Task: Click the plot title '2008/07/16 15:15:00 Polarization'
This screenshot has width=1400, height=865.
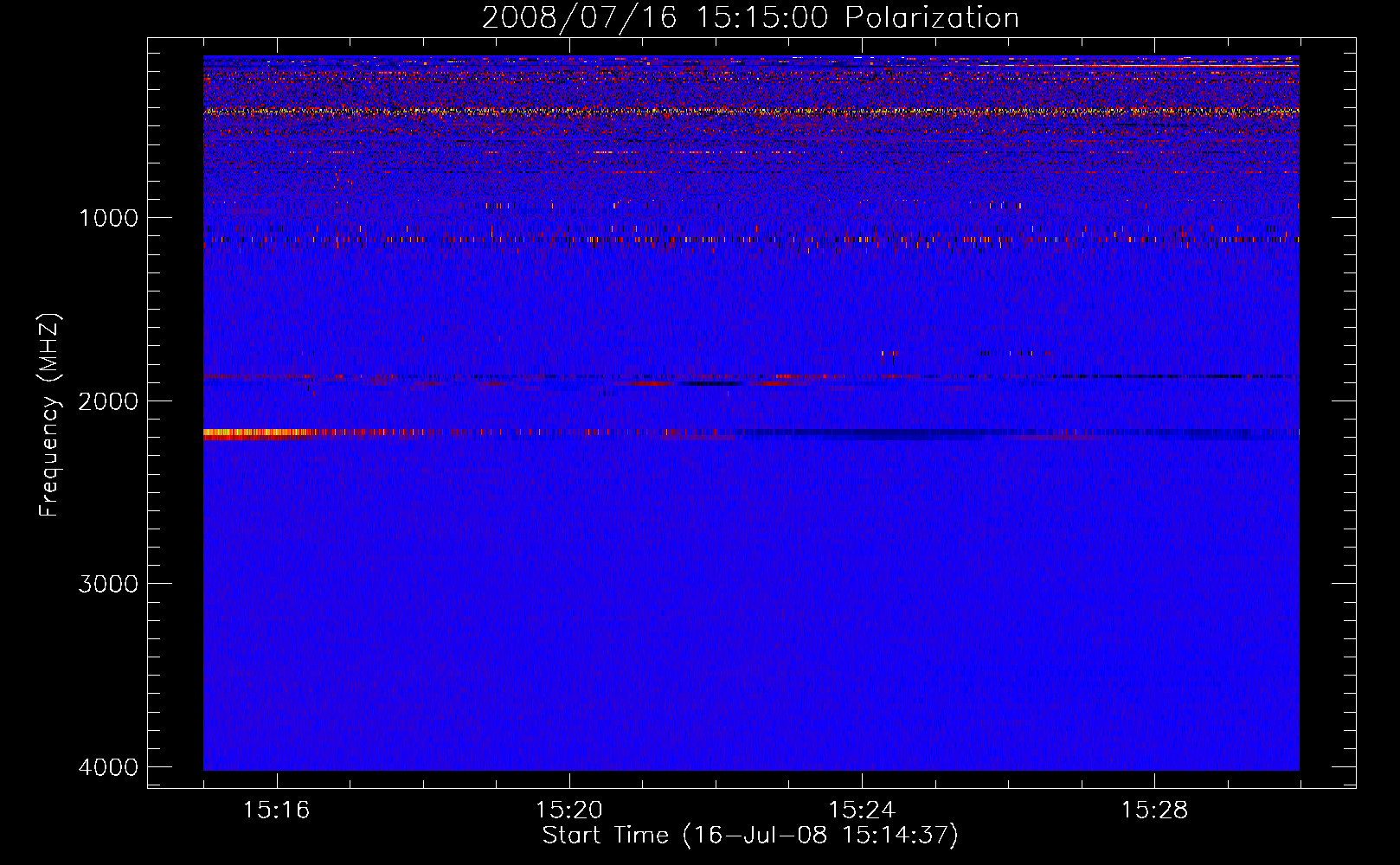Action: tap(750, 17)
